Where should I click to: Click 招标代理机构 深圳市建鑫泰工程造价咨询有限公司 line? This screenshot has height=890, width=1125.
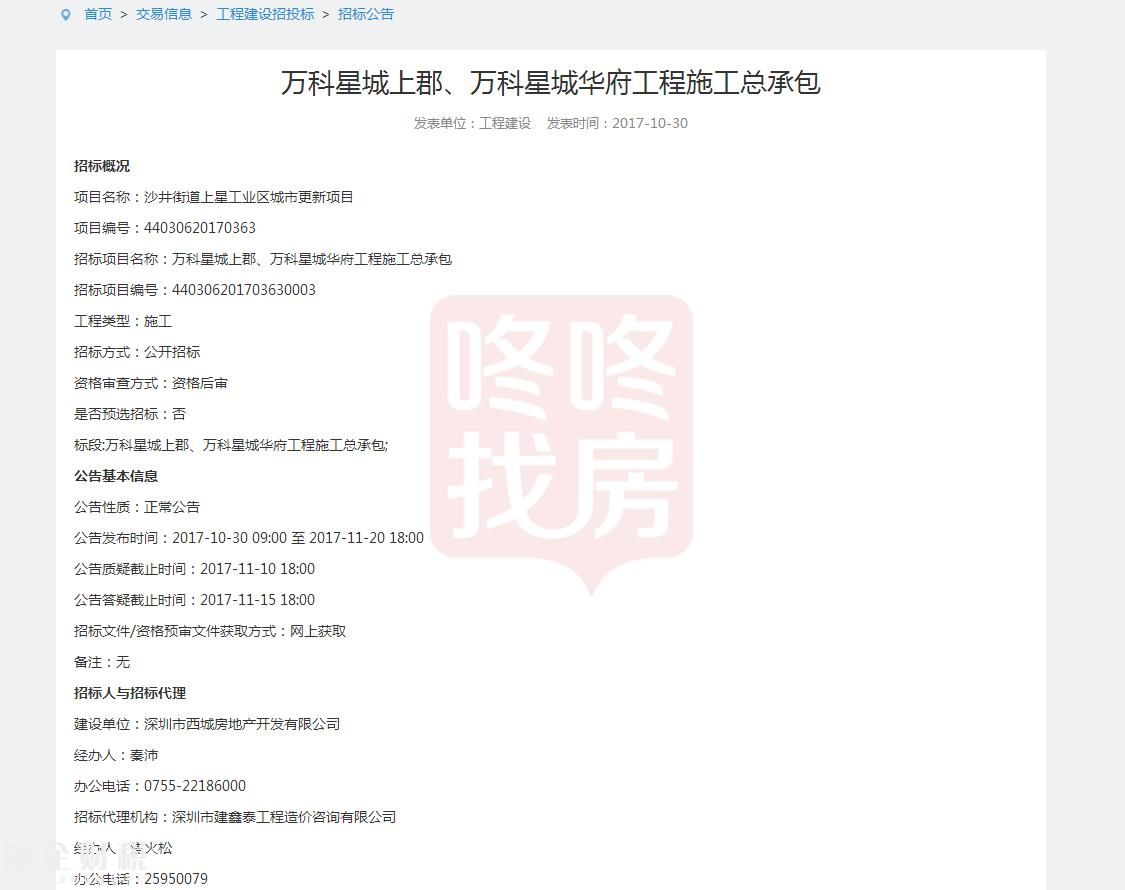click(235, 818)
